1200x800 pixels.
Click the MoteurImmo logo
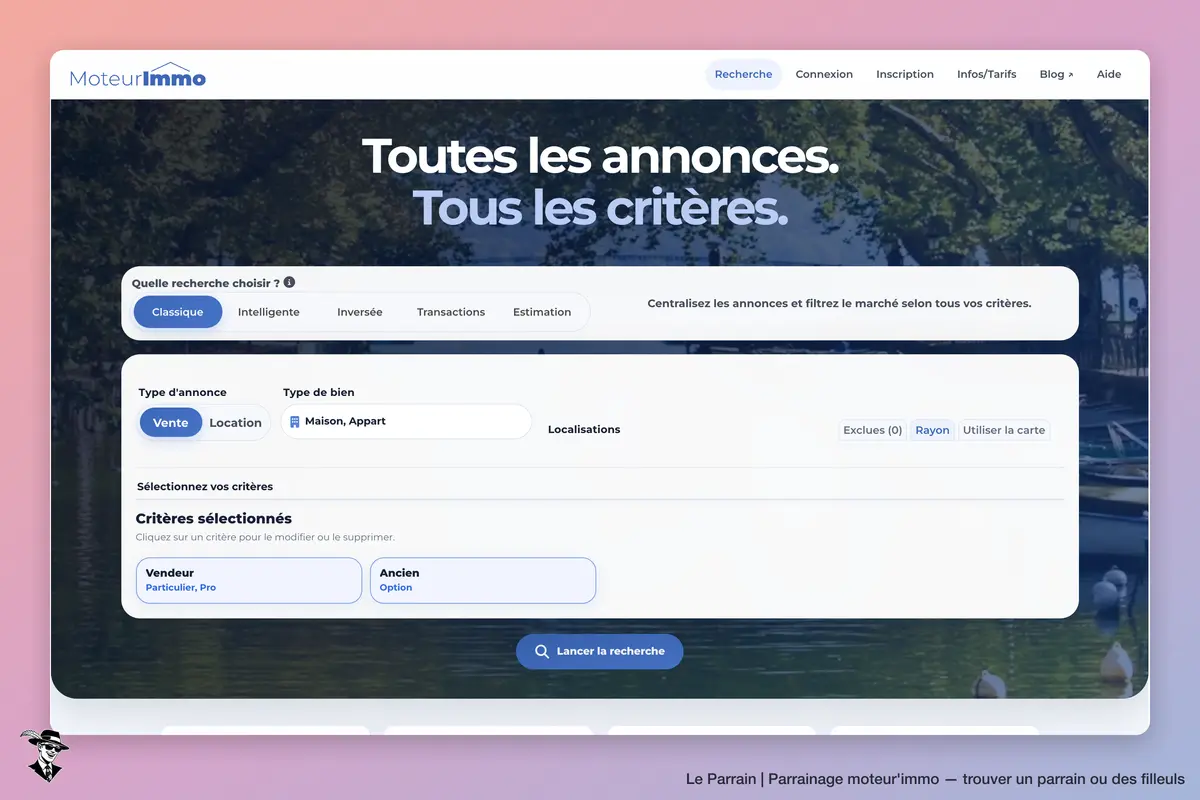[x=138, y=75]
